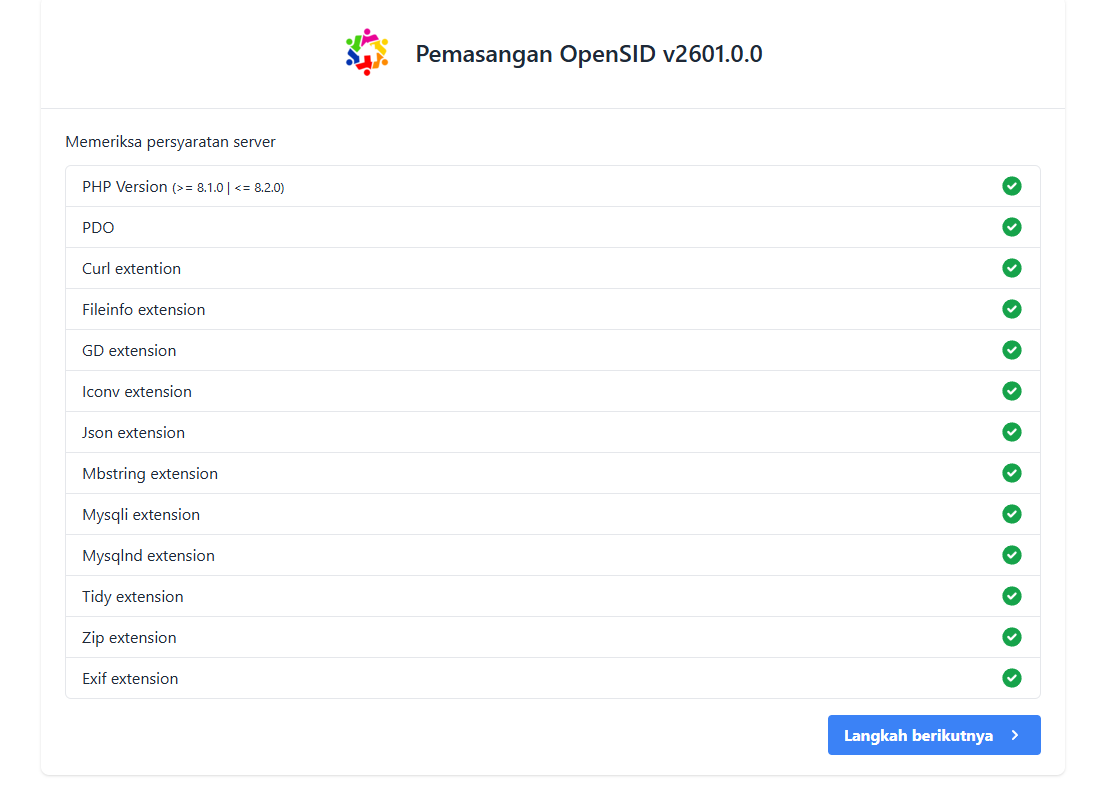Viewport: 1110px width, 790px height.
Task: Click the Zip extension status check
Action: point(1012,637)
